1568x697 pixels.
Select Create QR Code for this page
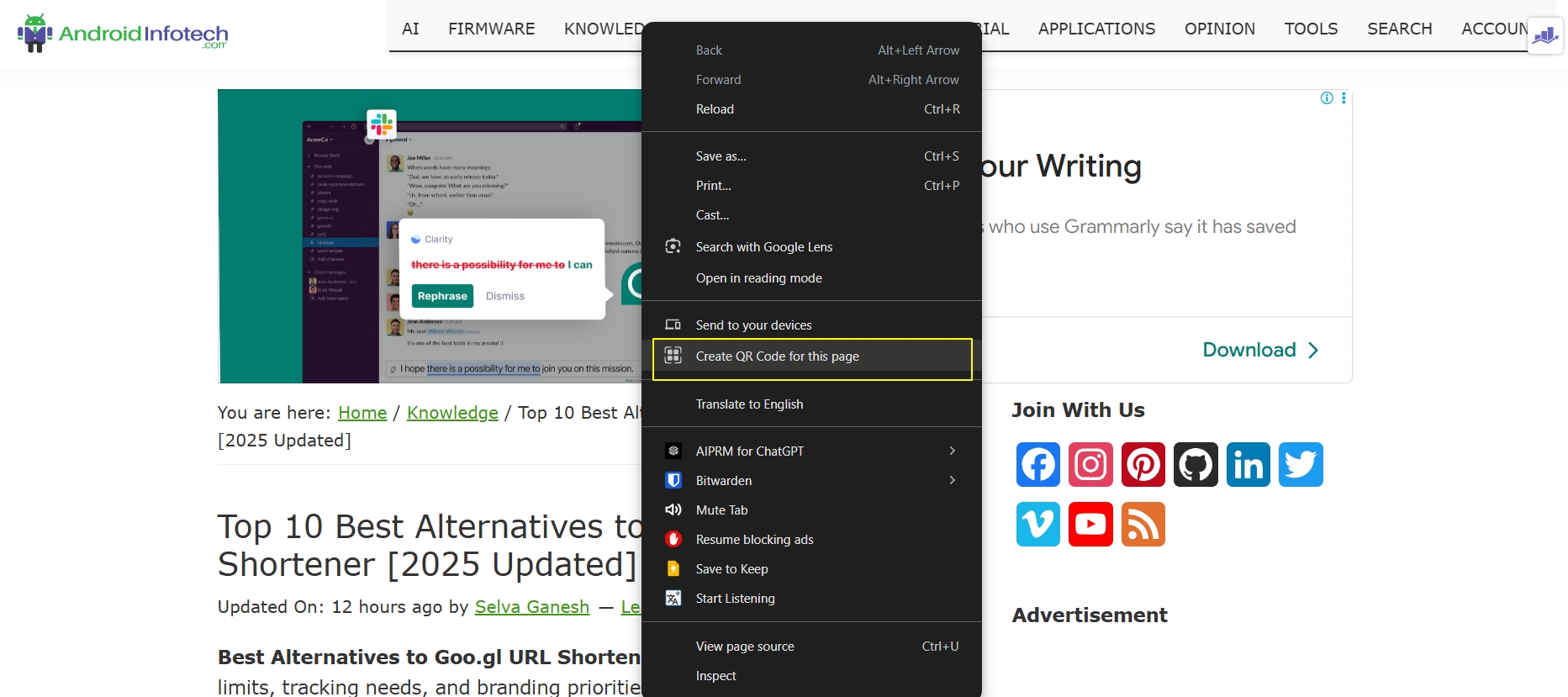[811, 356]
